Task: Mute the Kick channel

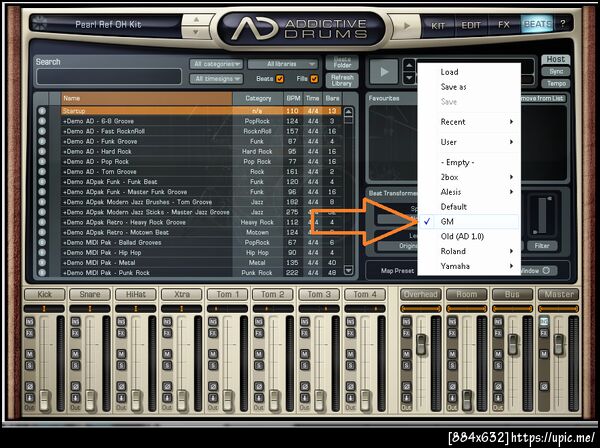Action: pos(29,354)
